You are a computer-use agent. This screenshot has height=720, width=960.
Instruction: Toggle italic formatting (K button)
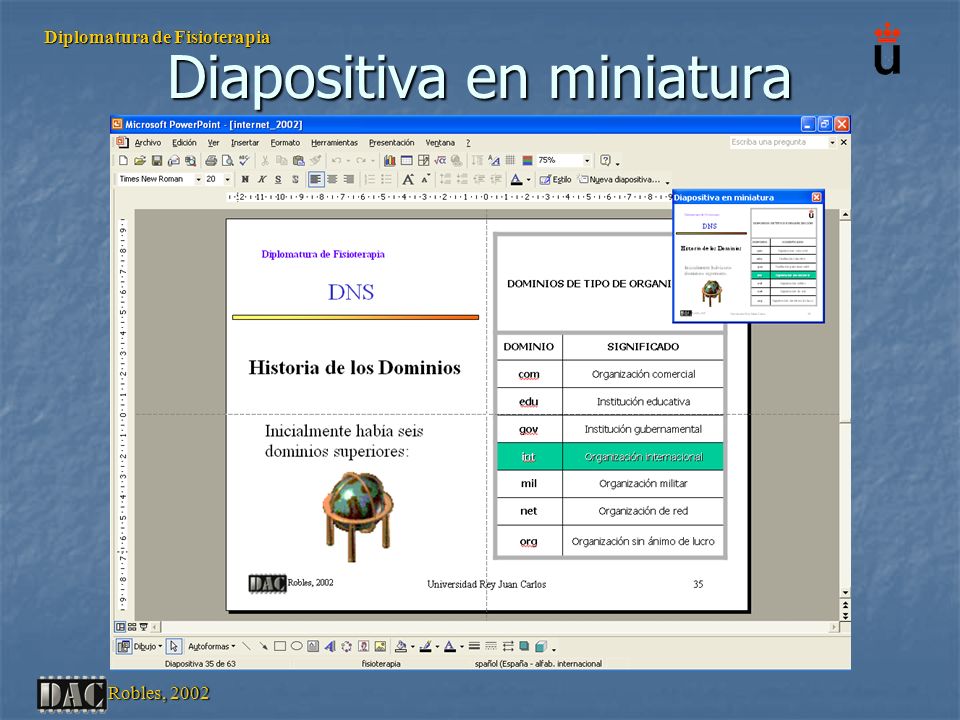coord(262,179)
